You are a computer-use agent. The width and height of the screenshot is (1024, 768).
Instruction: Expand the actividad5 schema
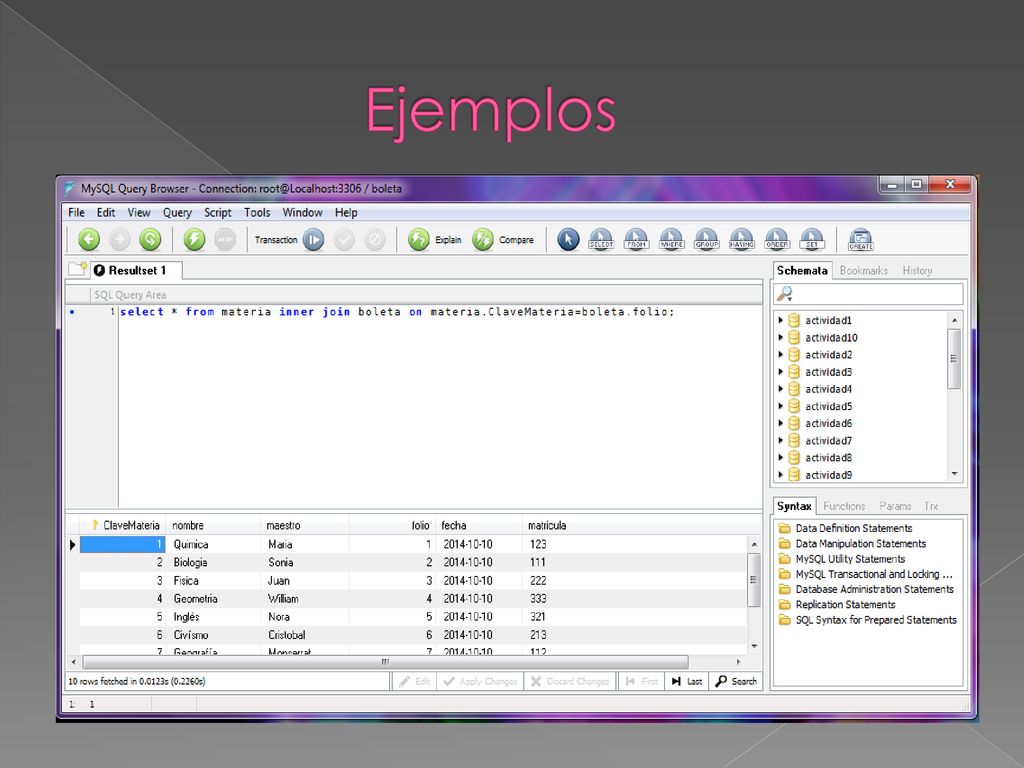(780, 406)
